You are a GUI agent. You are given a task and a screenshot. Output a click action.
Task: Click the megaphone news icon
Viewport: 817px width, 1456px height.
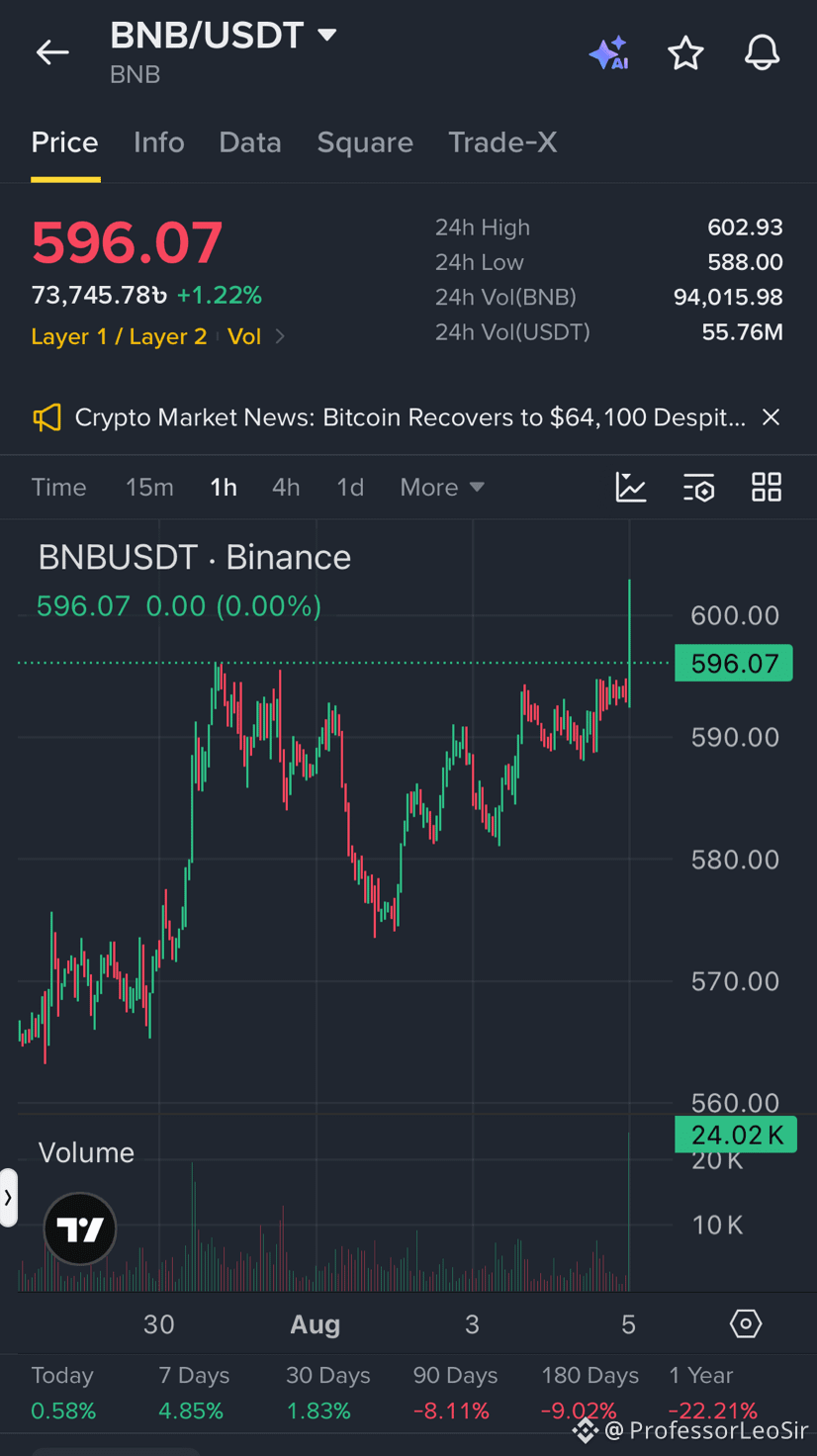(x=46, y=417)
